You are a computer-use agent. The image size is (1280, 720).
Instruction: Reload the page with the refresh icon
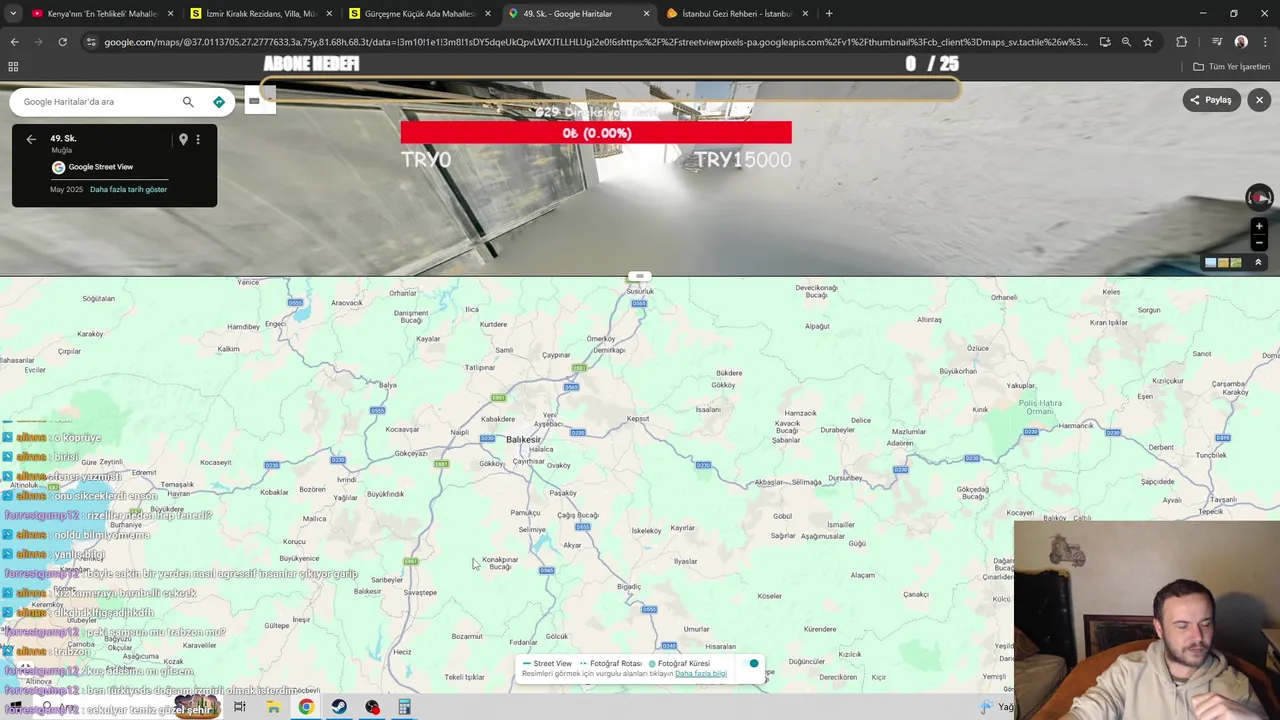coord(62,42)
